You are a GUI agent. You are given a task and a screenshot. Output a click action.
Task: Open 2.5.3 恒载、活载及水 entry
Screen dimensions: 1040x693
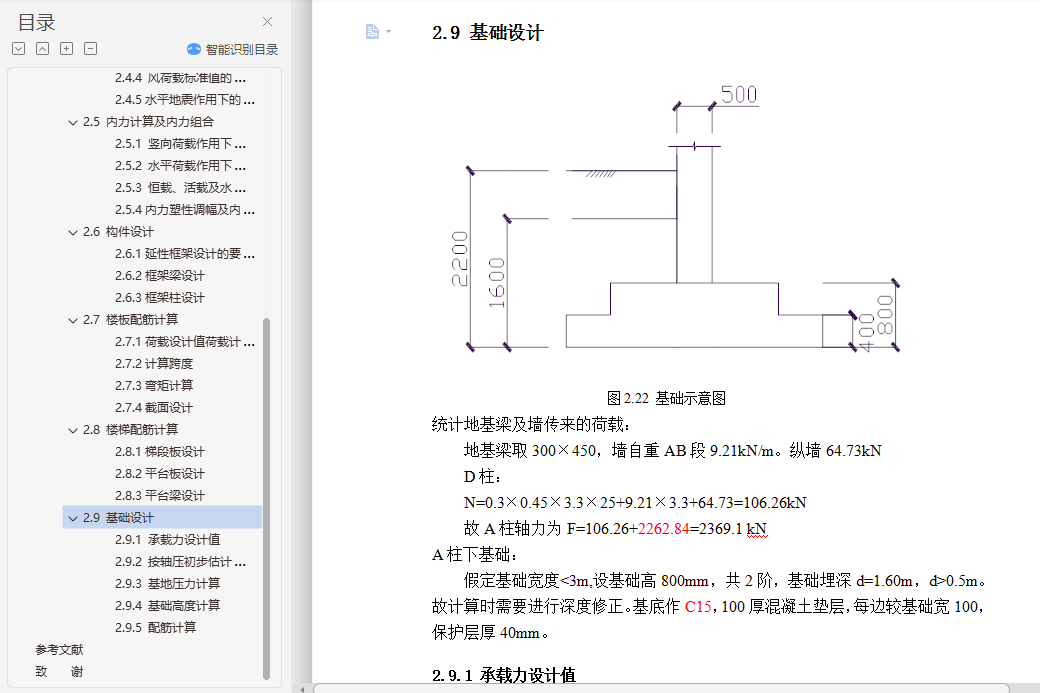pos(180,188)
